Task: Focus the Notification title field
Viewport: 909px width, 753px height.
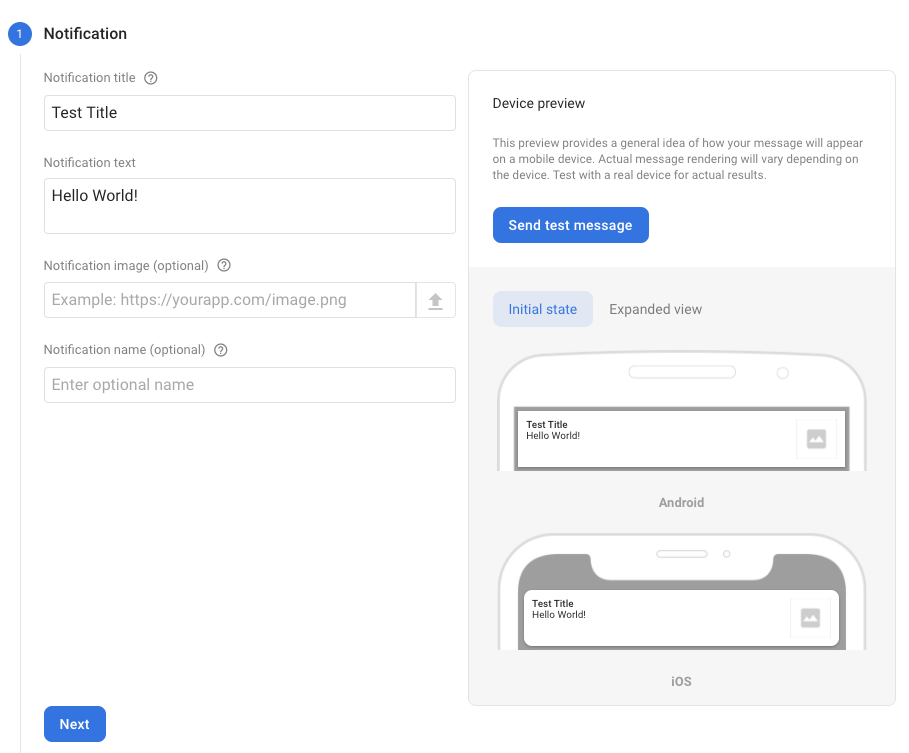Action: coord(249,113)
